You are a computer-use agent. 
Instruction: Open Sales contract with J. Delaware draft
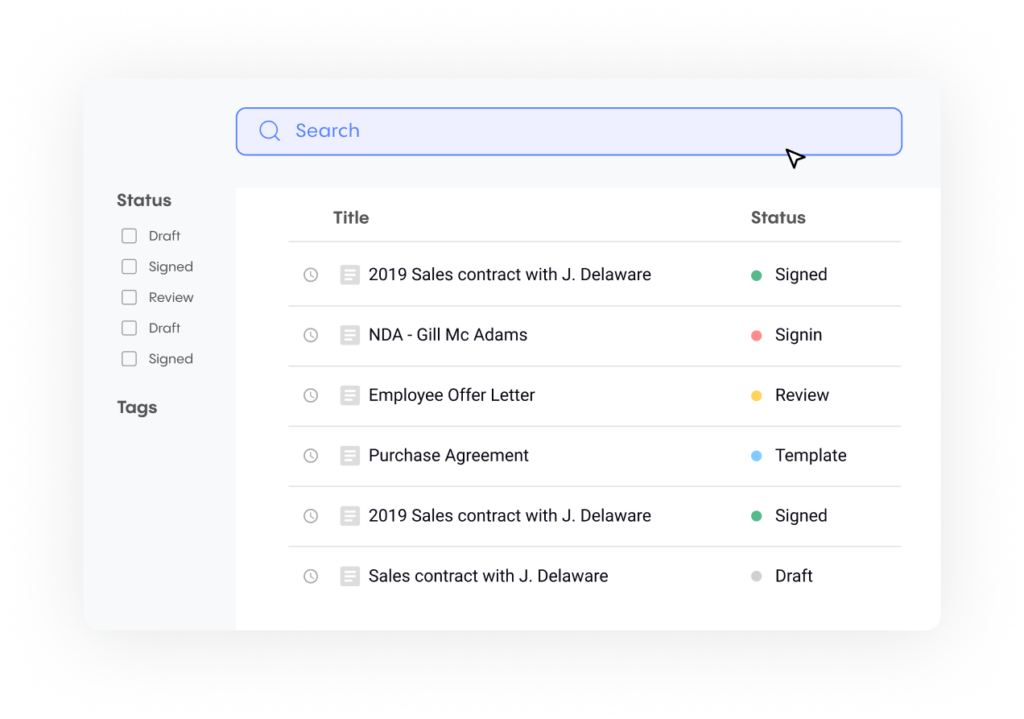(x=488, y=576)
